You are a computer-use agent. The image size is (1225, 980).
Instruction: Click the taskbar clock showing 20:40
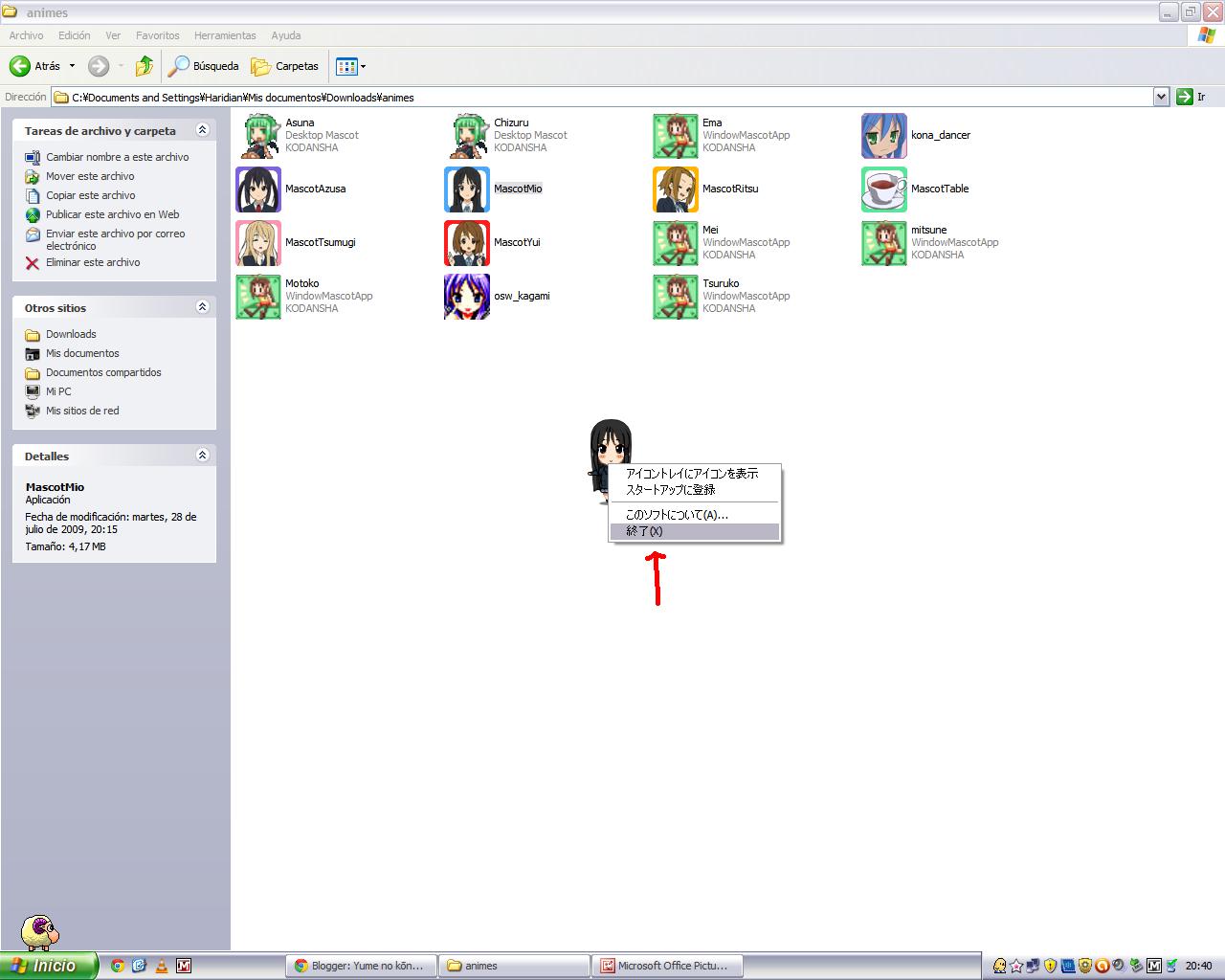pos(1198,966)
